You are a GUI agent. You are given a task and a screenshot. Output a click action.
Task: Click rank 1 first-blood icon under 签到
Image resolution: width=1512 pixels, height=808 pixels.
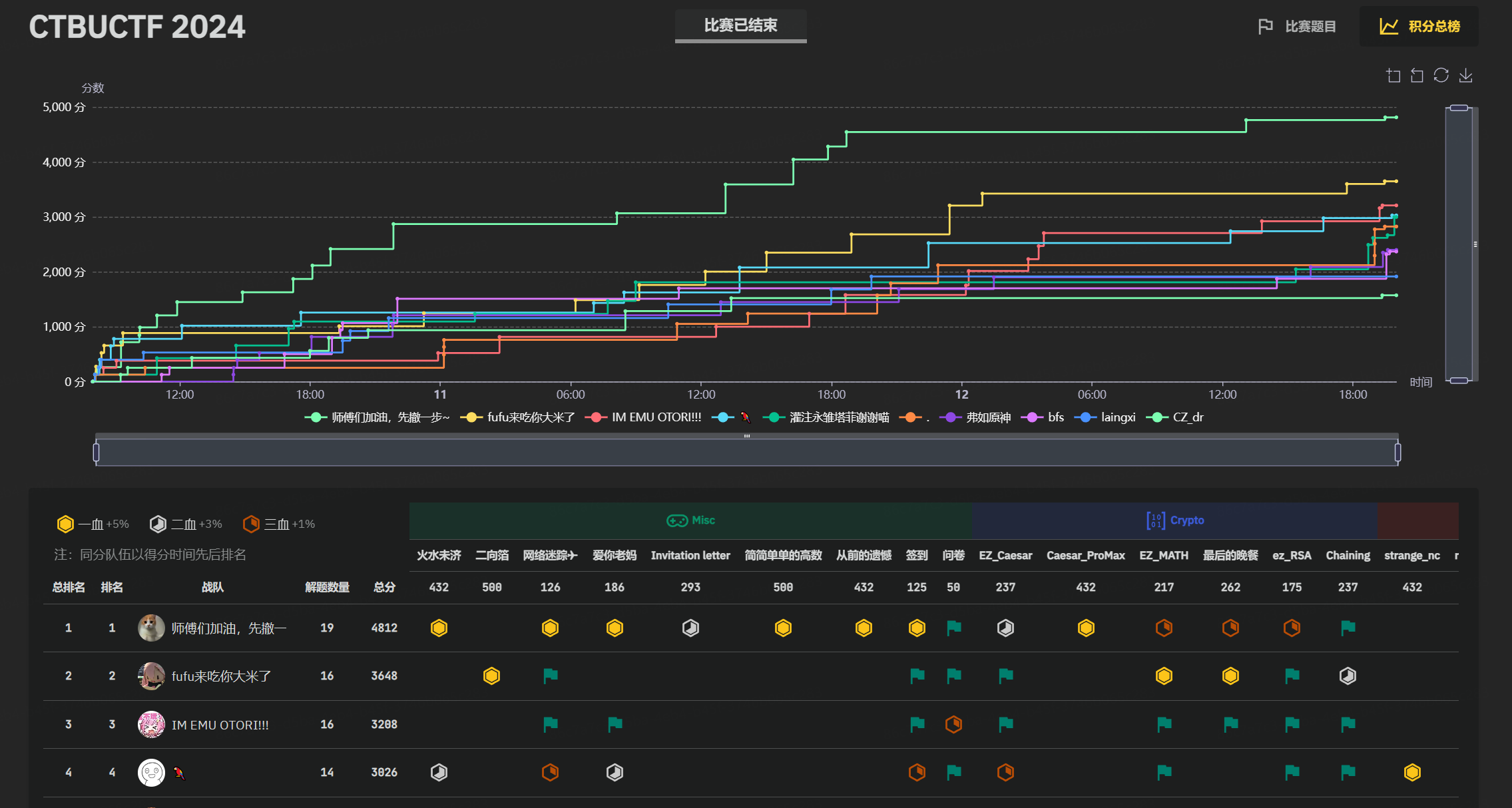tap(917, 628)
